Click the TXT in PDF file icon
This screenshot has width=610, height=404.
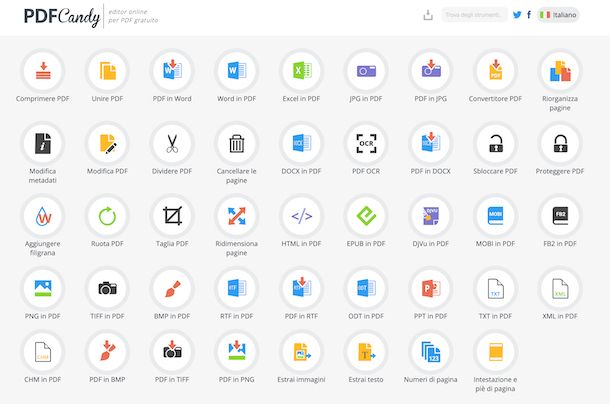(495, 288)
